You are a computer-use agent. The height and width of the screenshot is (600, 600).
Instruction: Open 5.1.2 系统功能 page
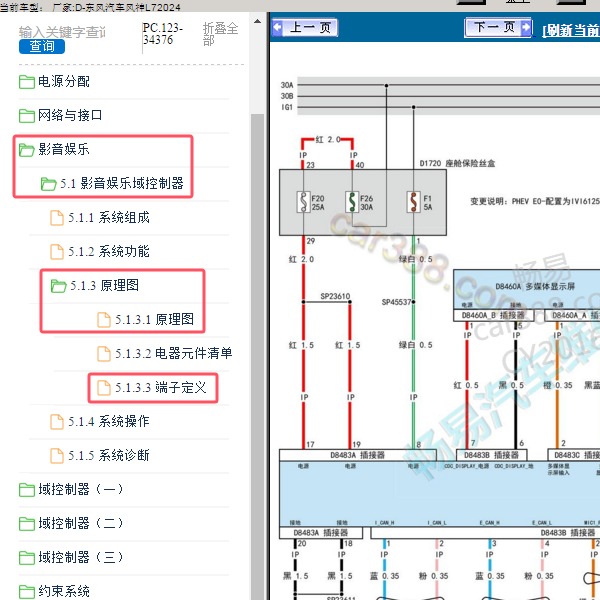[x=109, y=251]
